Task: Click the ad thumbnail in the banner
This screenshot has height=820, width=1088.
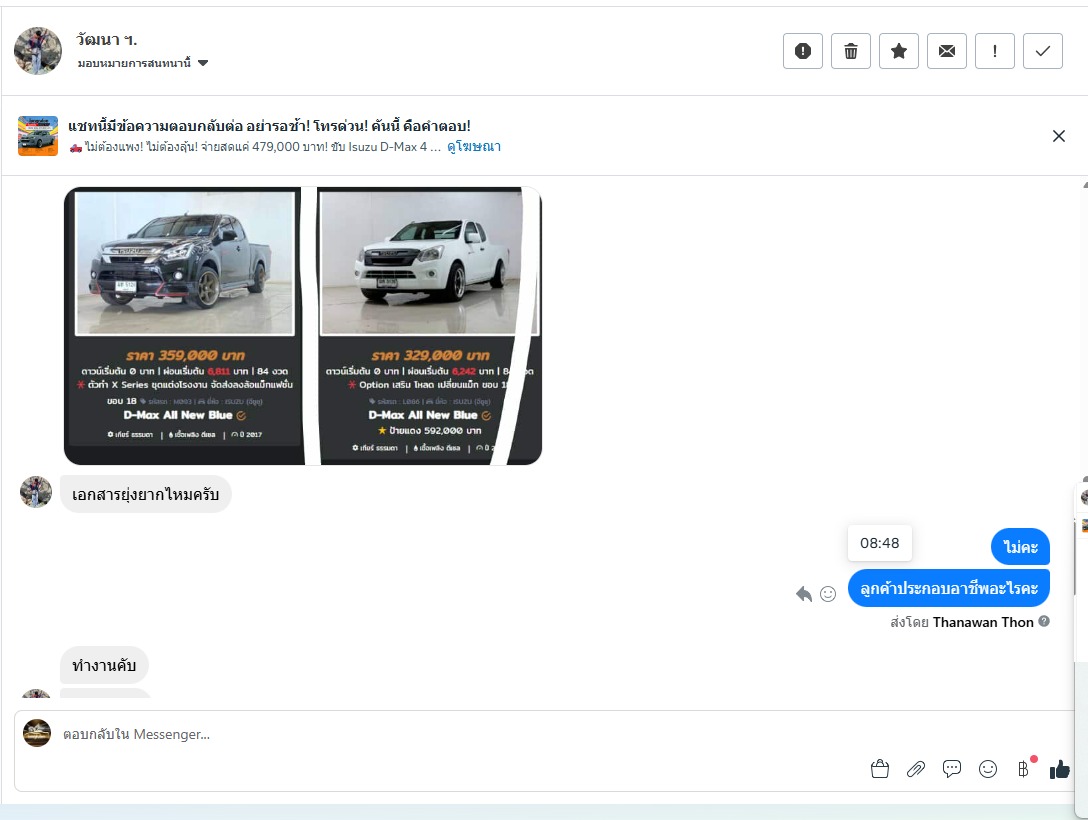Action: click(37, 136)
